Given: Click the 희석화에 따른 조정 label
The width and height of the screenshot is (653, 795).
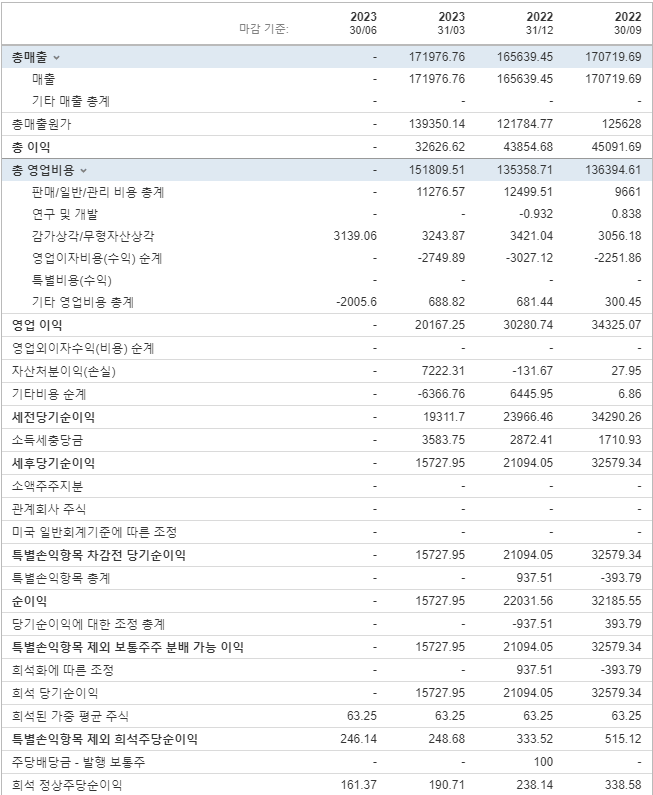Looking at the screenshot, I should [63, 671].
